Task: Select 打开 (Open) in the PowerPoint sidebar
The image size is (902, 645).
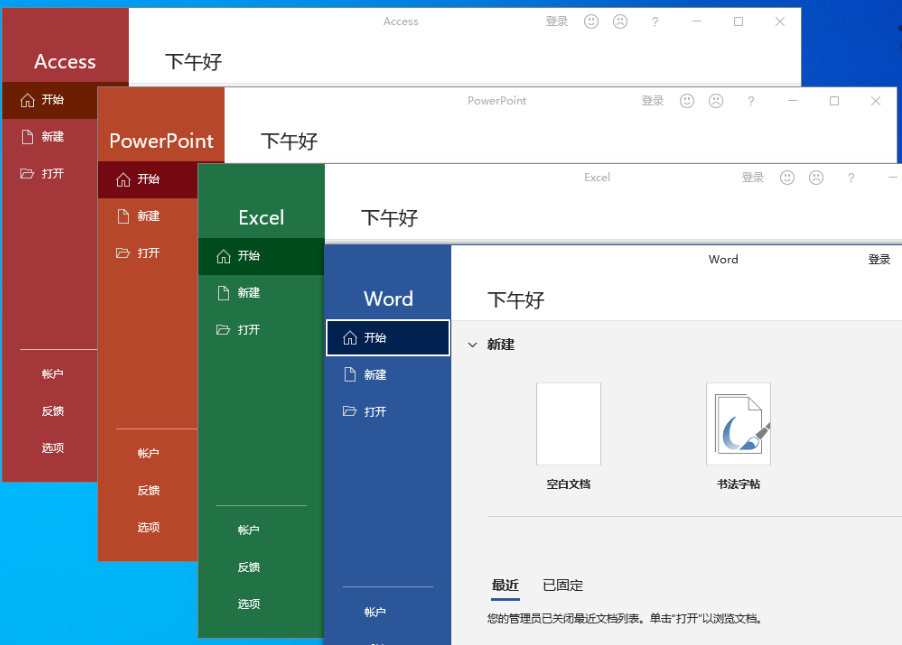Action: point(148,253)
